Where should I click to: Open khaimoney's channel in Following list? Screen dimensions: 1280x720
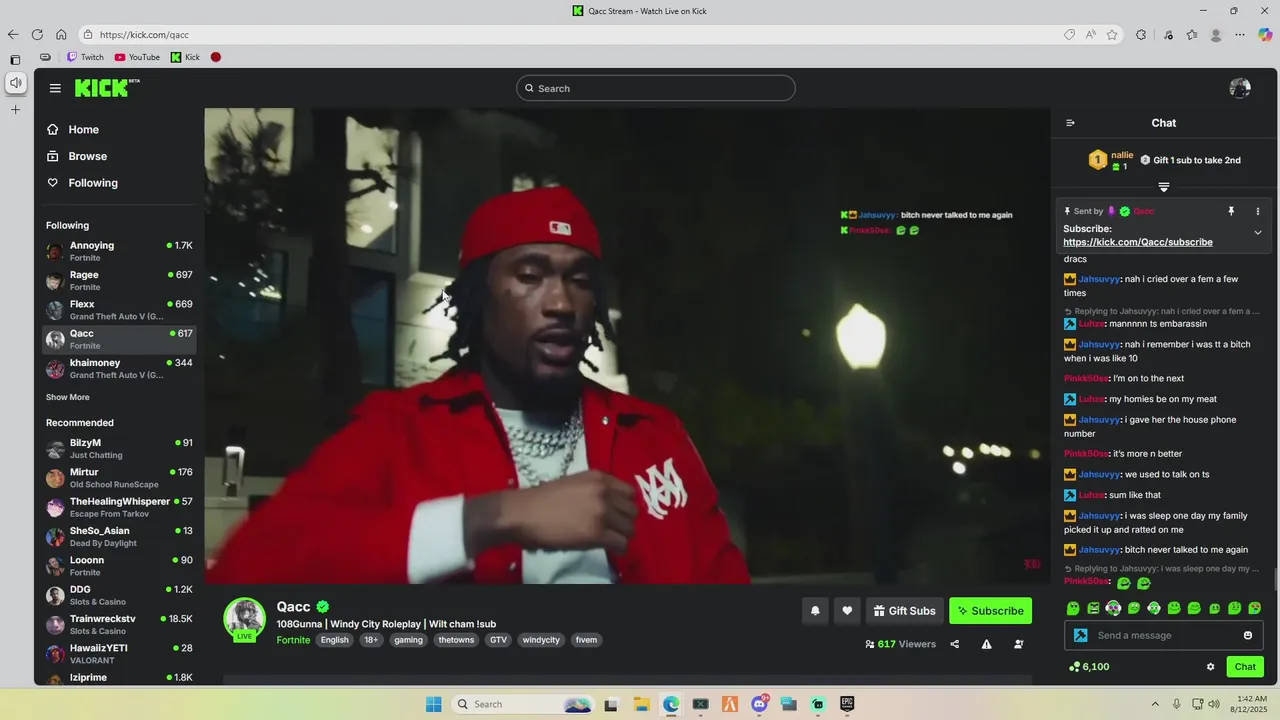coord(119,368)
